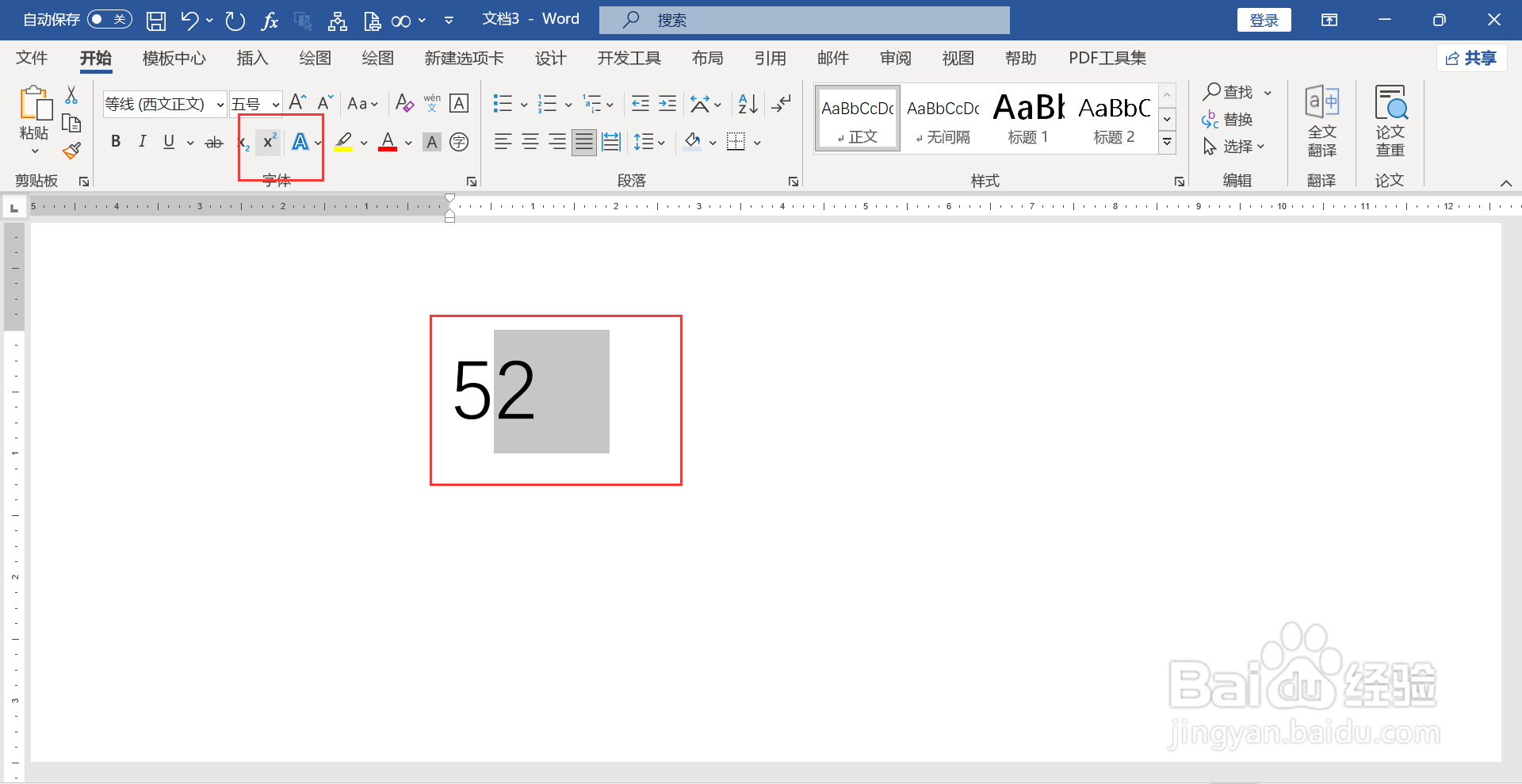1522x784 pixels.
Task: Open the 审阅 ribbon tab
Action: (x=895, y=58)
